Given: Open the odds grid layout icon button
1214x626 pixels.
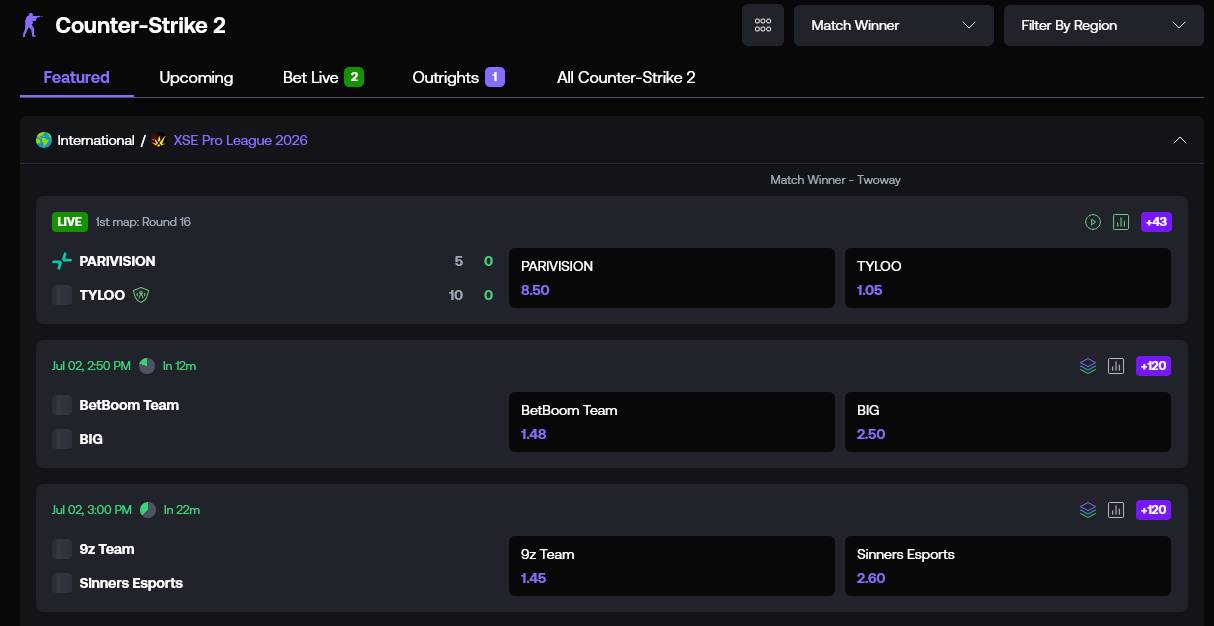Looking at the screenshot, I should (x=763, y=25).
